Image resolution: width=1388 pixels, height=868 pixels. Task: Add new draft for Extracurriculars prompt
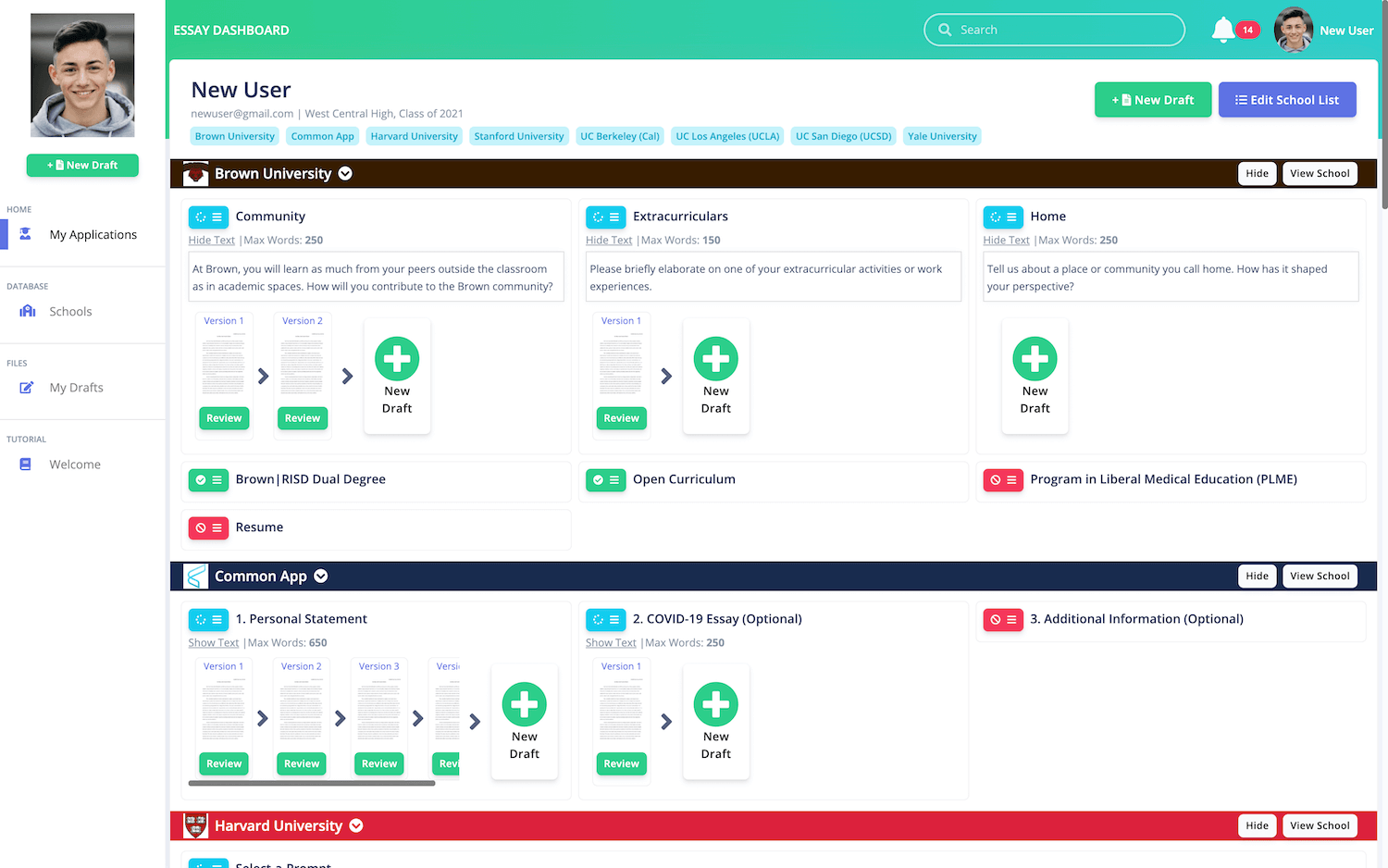[715, 359]
